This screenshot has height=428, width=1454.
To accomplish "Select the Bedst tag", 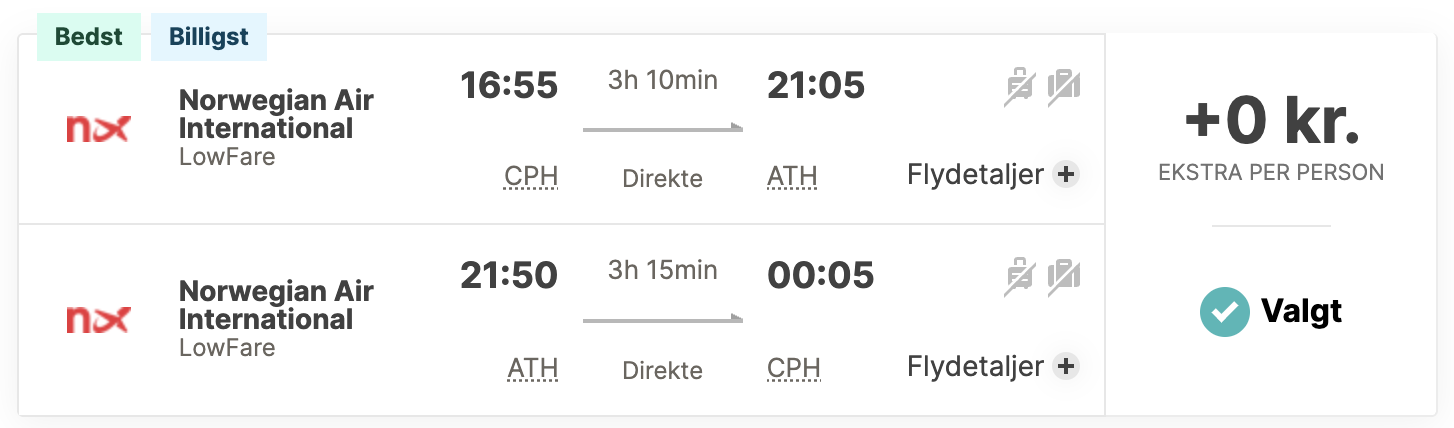I will point(89,38).
